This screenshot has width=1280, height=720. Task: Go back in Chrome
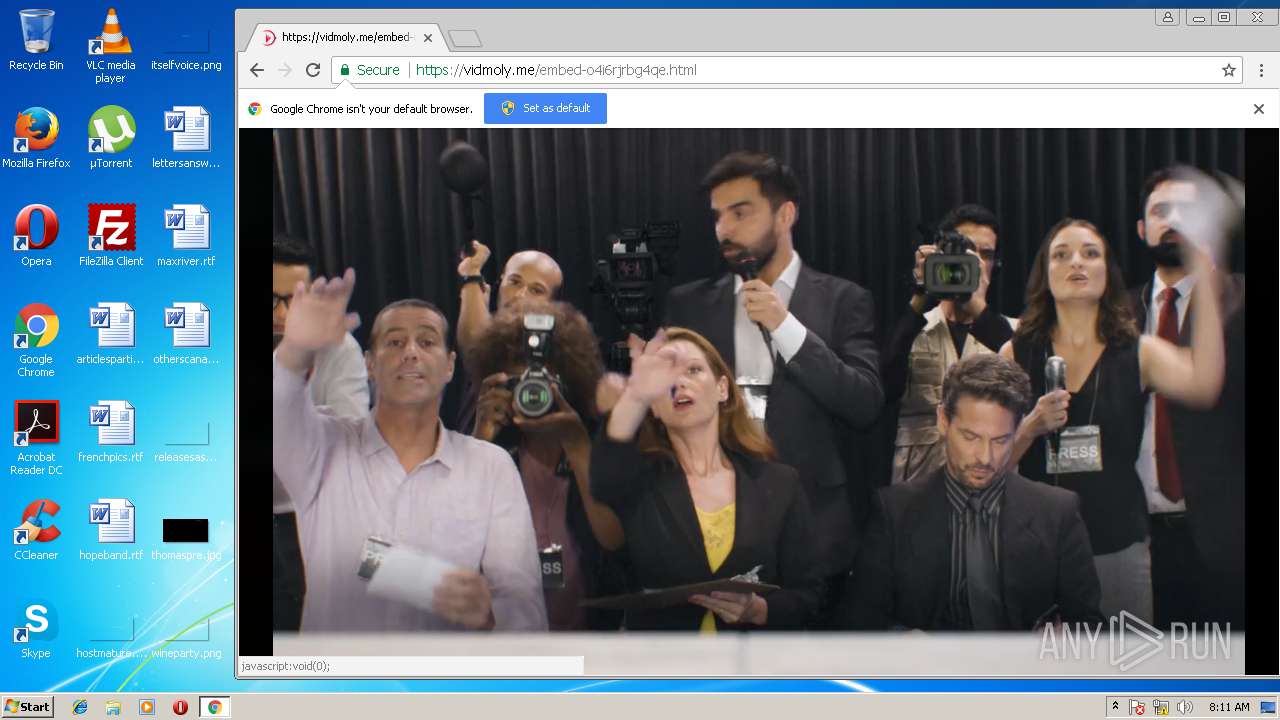[257, 70]
